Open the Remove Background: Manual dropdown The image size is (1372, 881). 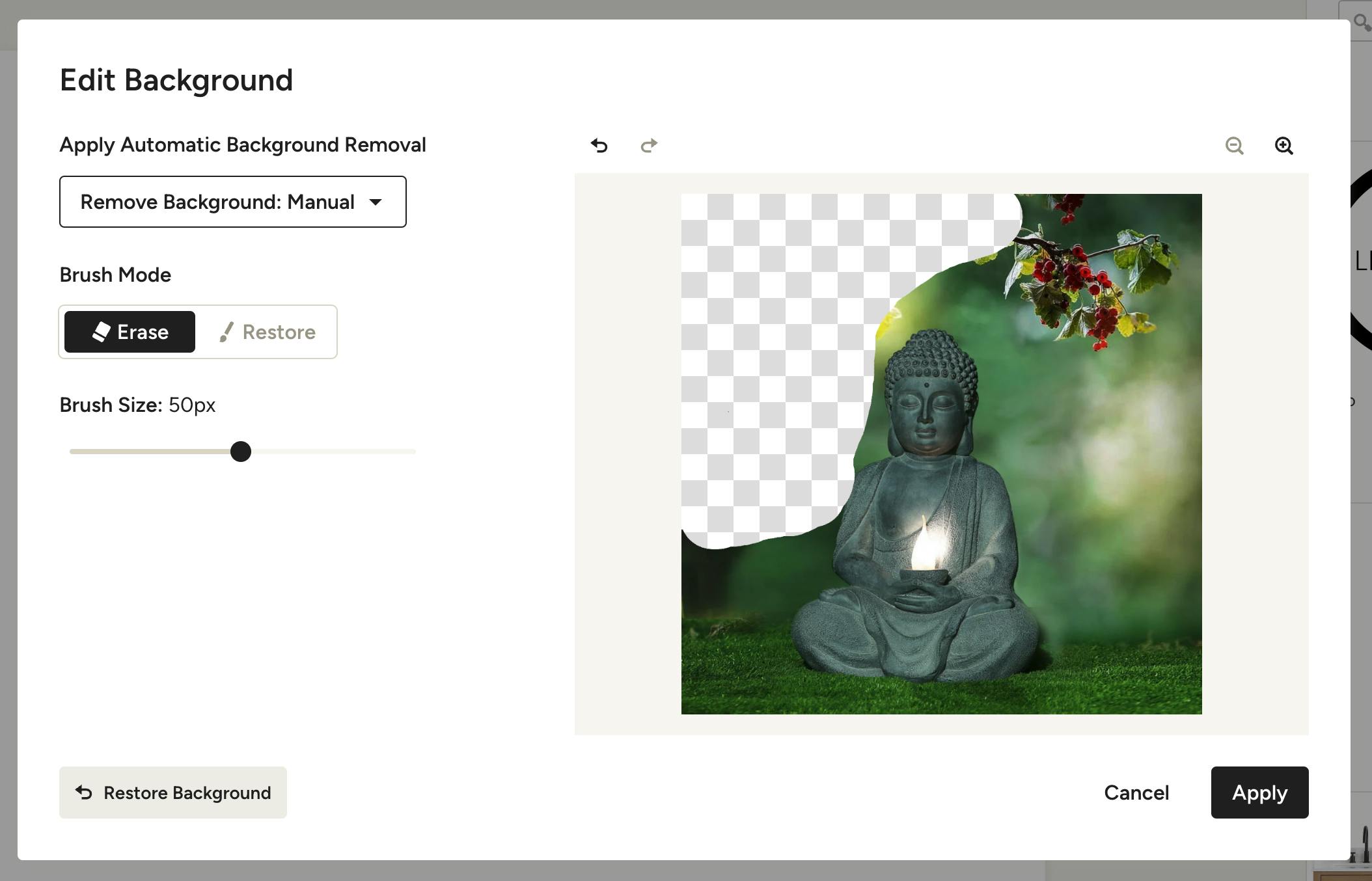[x=233, y=202]
